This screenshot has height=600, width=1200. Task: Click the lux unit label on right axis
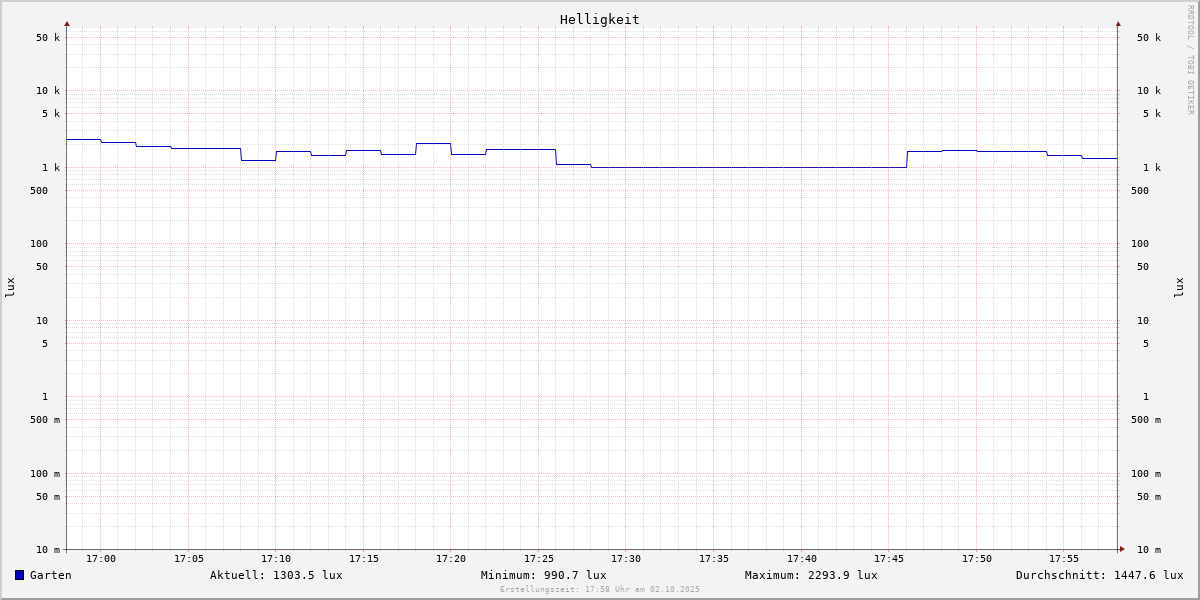pos(1179,288)
